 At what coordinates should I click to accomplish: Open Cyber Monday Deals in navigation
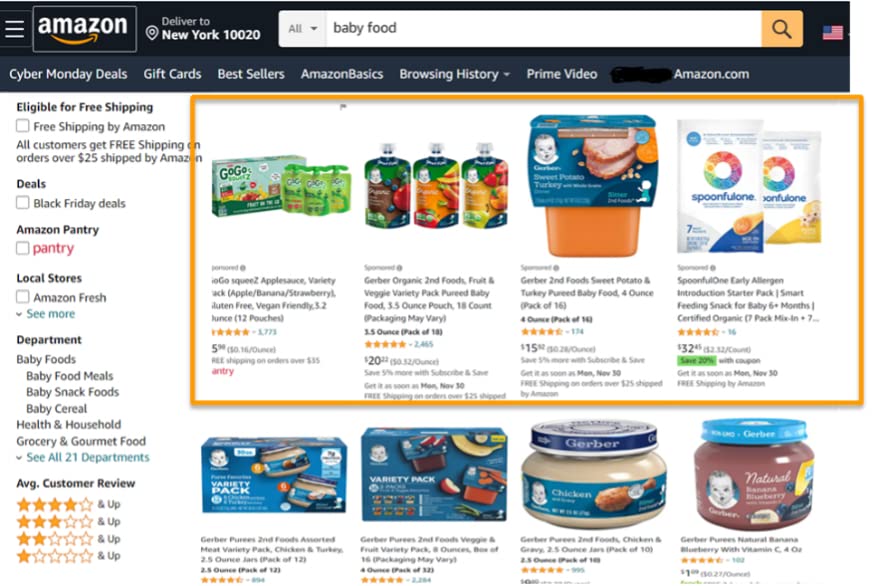[68, 74]
